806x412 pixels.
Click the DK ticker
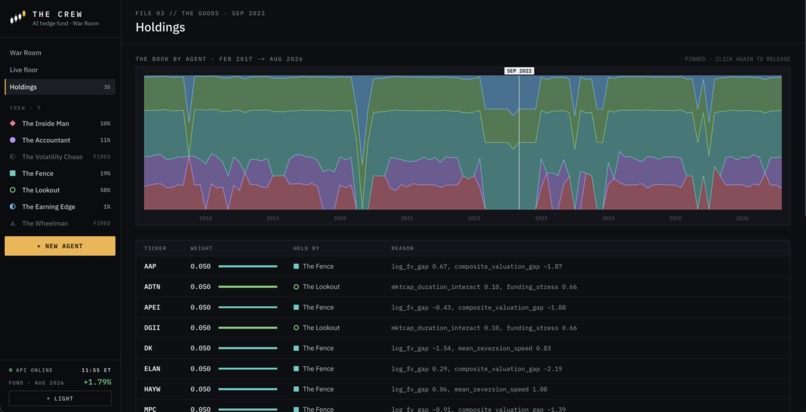(148, 348)
